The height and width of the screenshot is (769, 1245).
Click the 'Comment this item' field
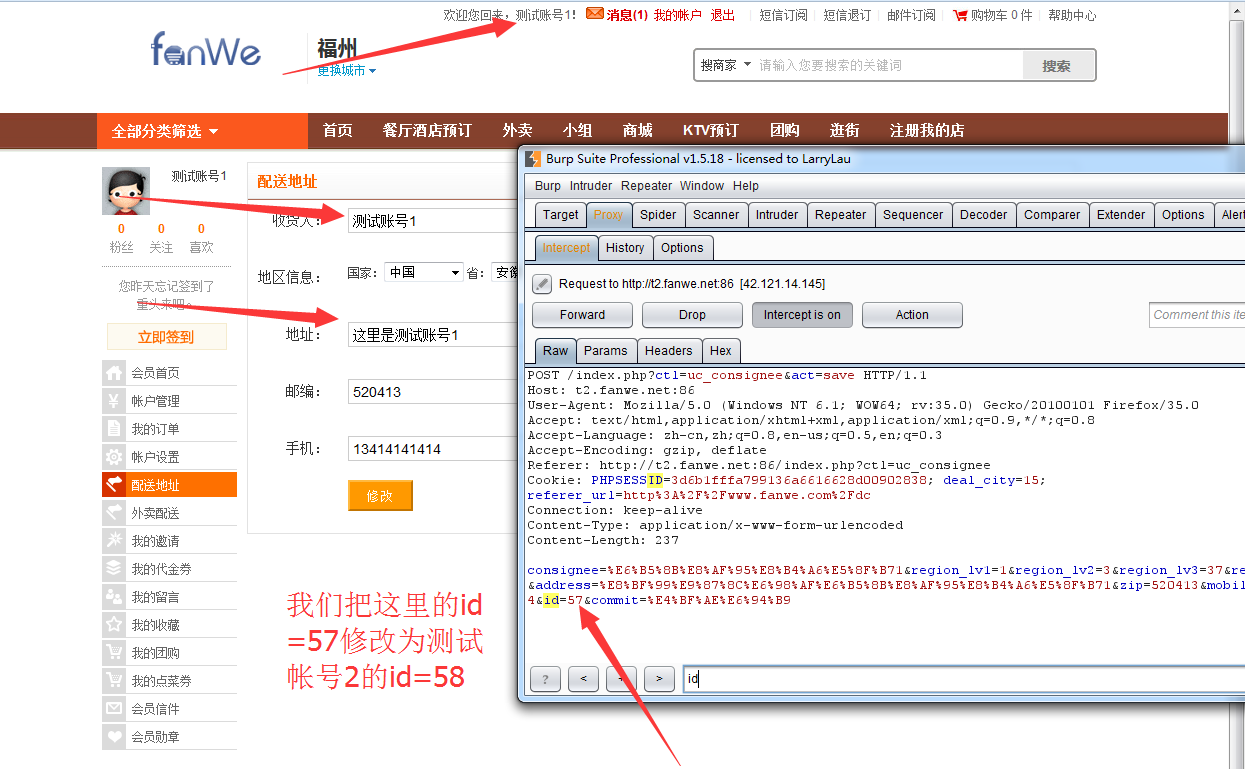pos(1198,315)
